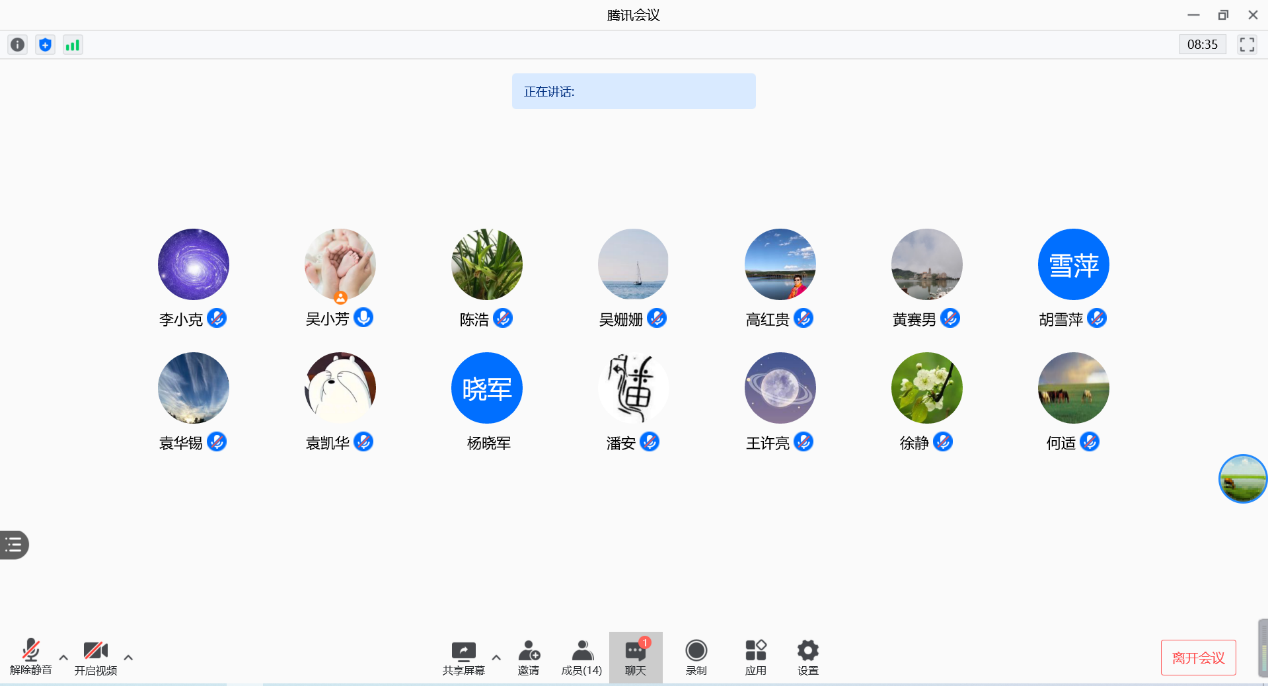1268x686 pixels.
Task: Expand the video options arrow beside 开启视频
Action: (128, 657)
